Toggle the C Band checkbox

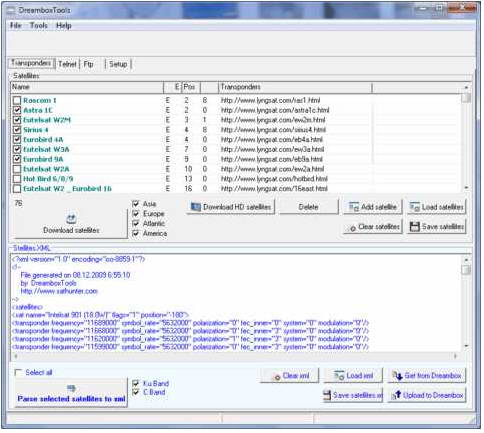pos(136,392)
